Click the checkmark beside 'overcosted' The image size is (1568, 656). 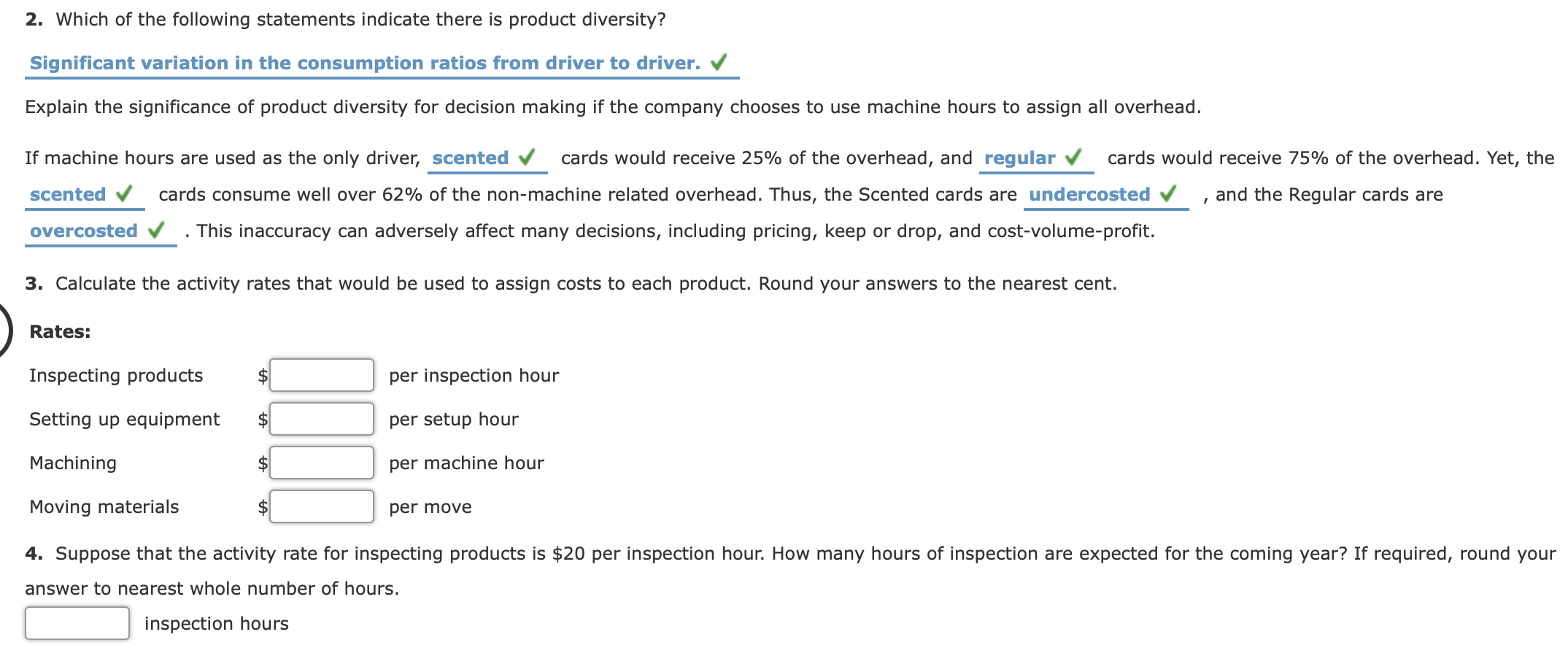click(x=154, y=231)
